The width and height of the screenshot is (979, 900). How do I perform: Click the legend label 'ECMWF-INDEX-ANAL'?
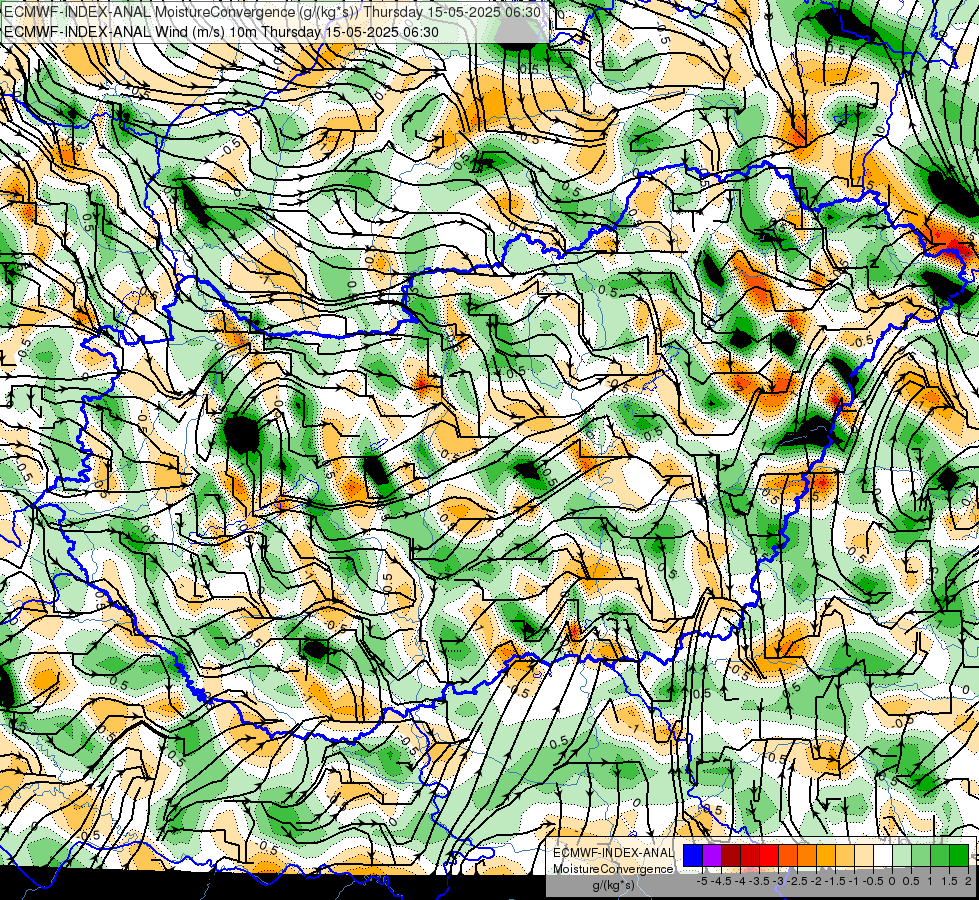pos(613,853)
